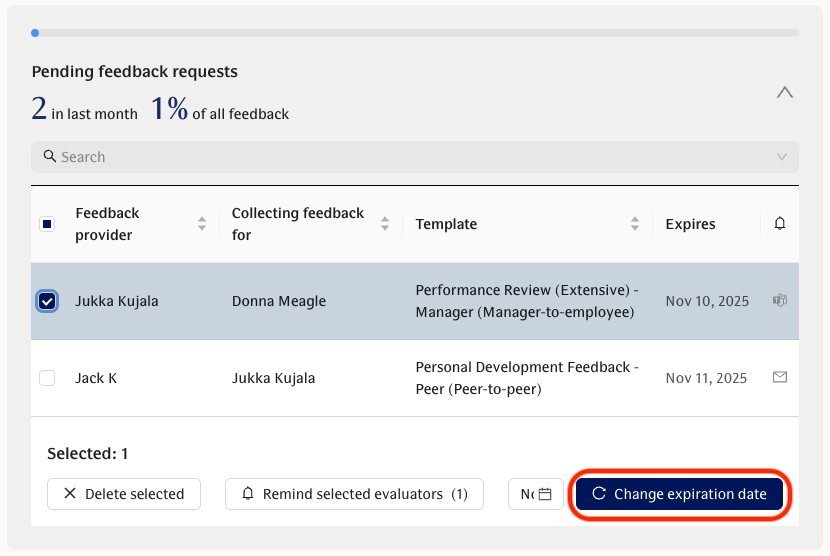Click the bell icon in the table header
The width and height of the screenshot is (830, 556).
[780, 224]
